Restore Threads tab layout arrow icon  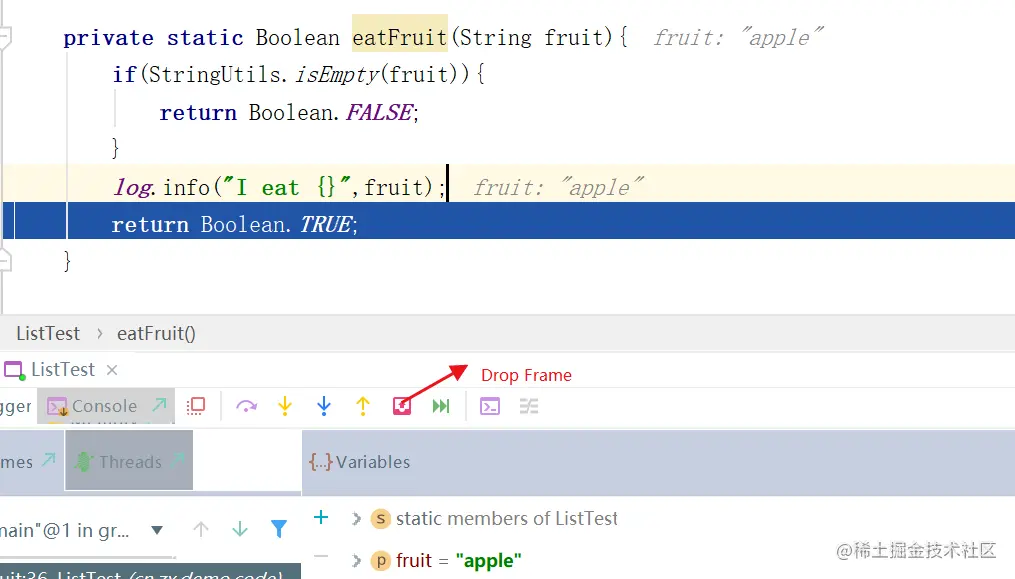[x=179, y=460]
